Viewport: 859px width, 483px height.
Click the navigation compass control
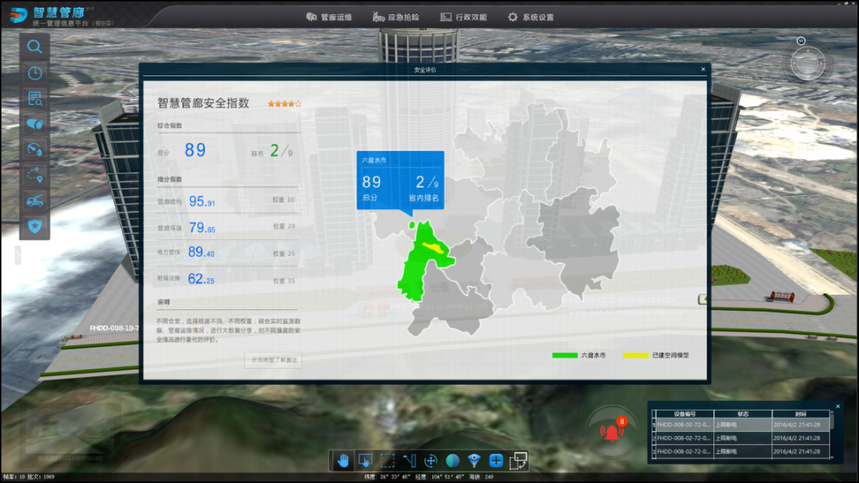point(809,62)
